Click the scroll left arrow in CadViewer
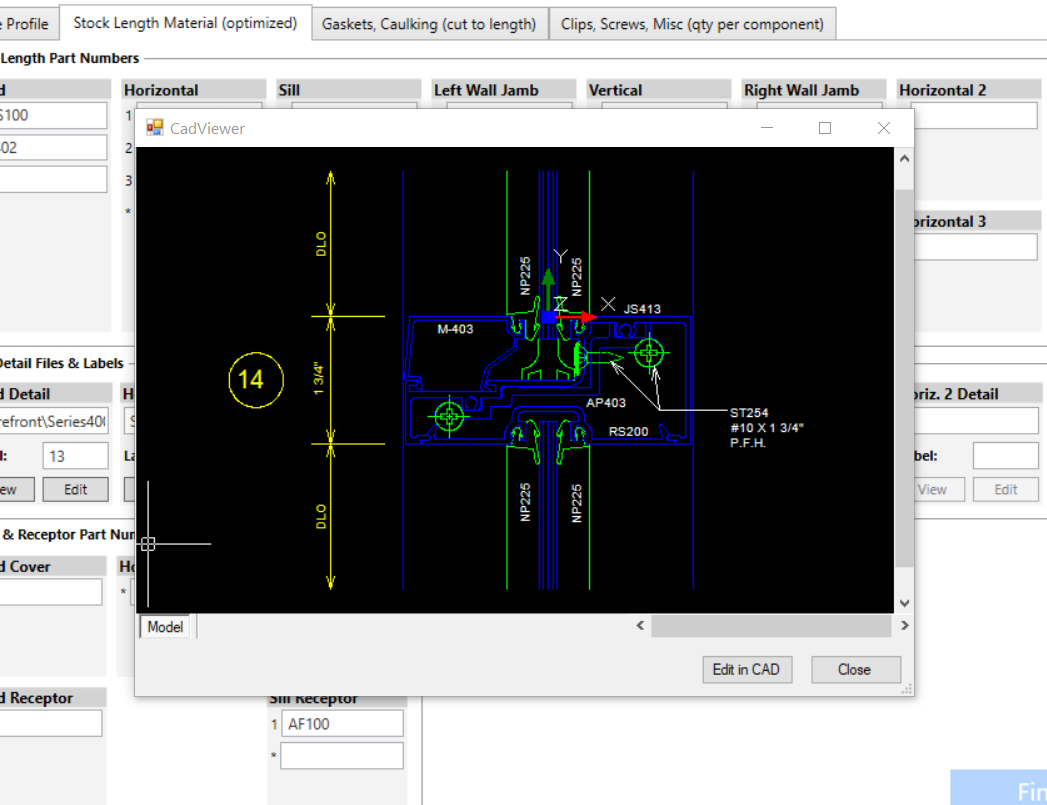Screen dimensions: 1047x805 640,625
